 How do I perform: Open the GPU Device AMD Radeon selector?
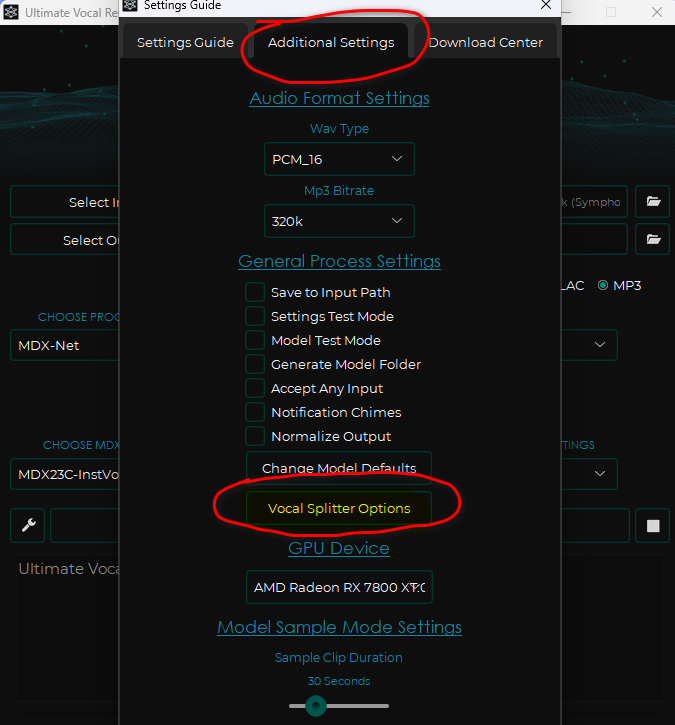pyautogui.click(x=339, y=587)
